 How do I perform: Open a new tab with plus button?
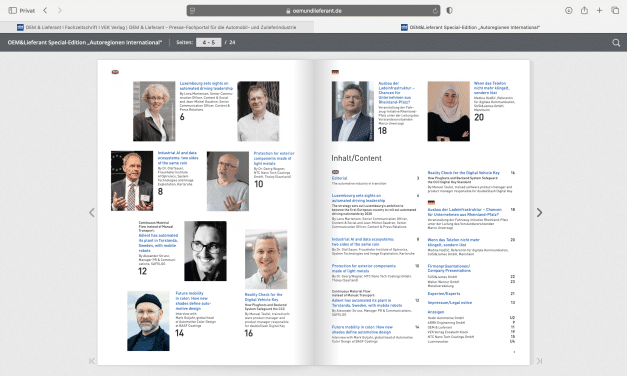[599, 10]
